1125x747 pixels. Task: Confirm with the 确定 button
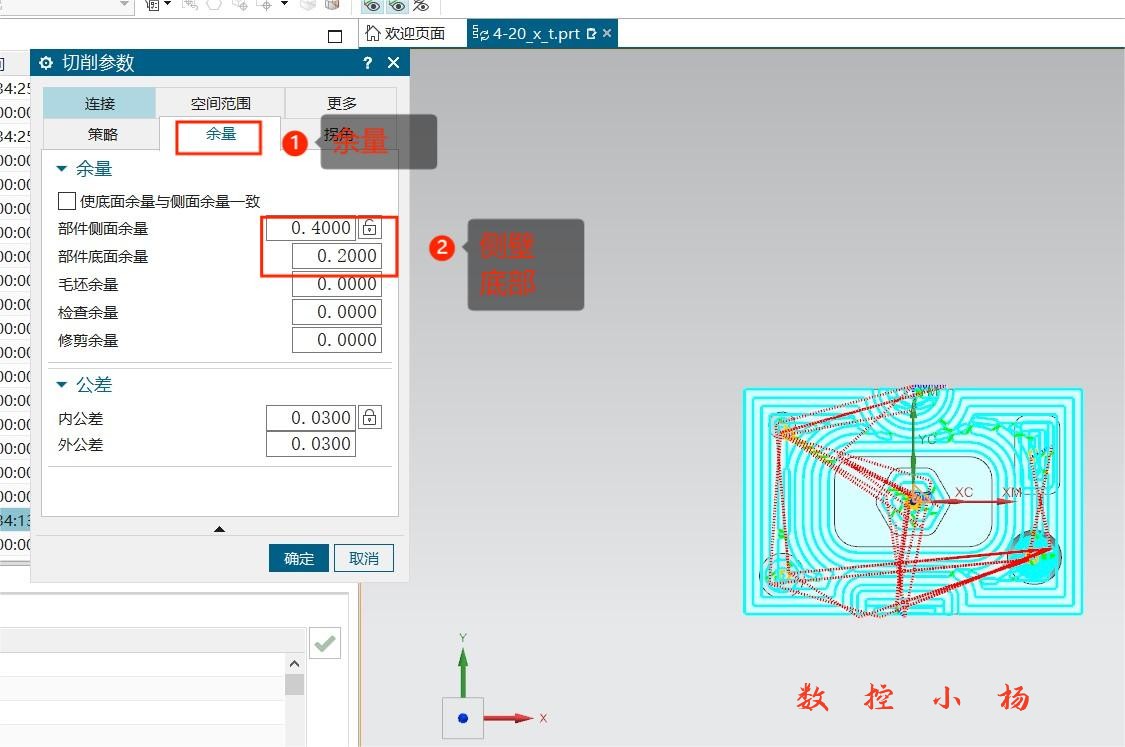[x=298, y=558]
